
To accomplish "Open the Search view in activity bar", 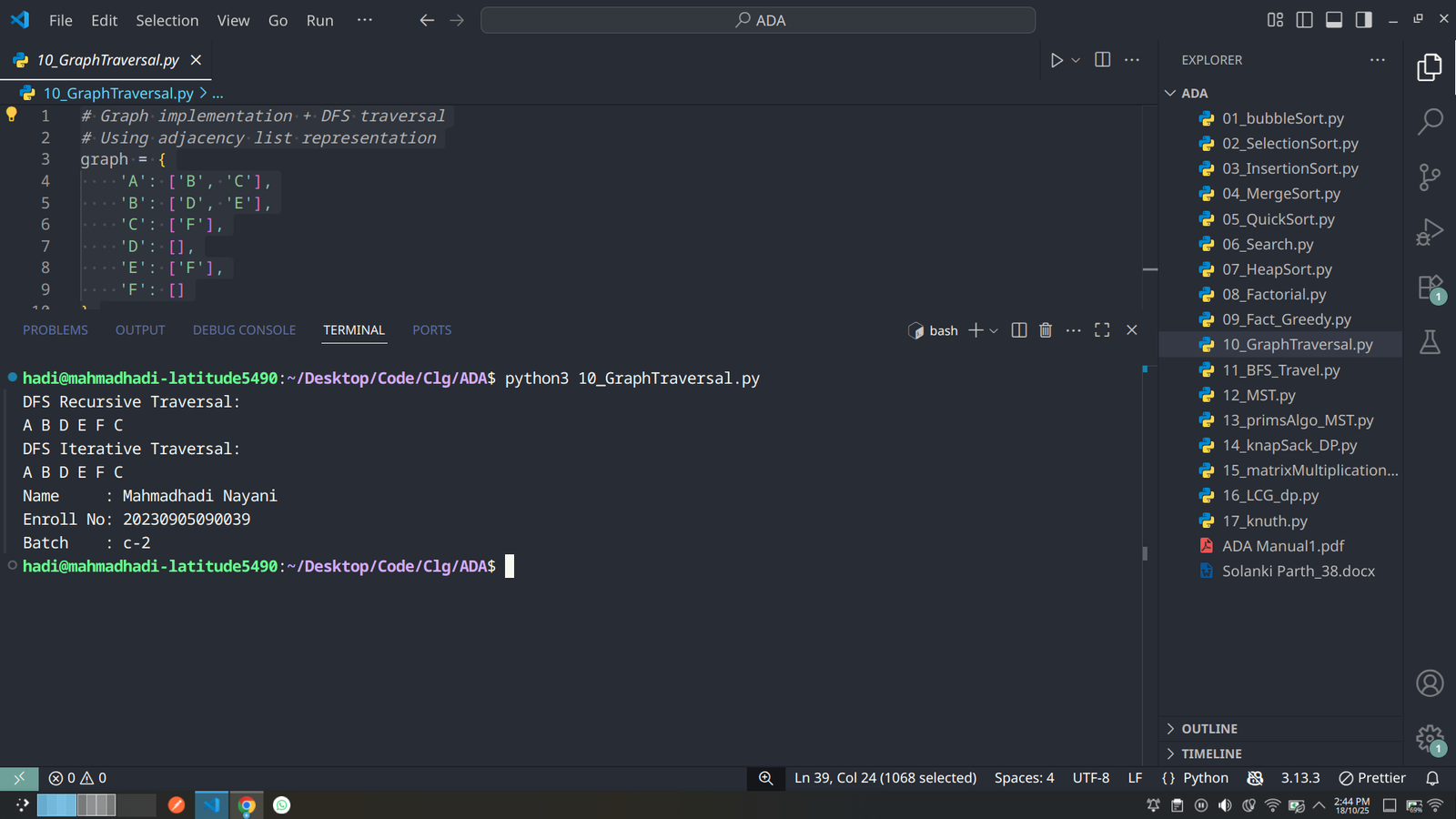I will [1430, 121].
